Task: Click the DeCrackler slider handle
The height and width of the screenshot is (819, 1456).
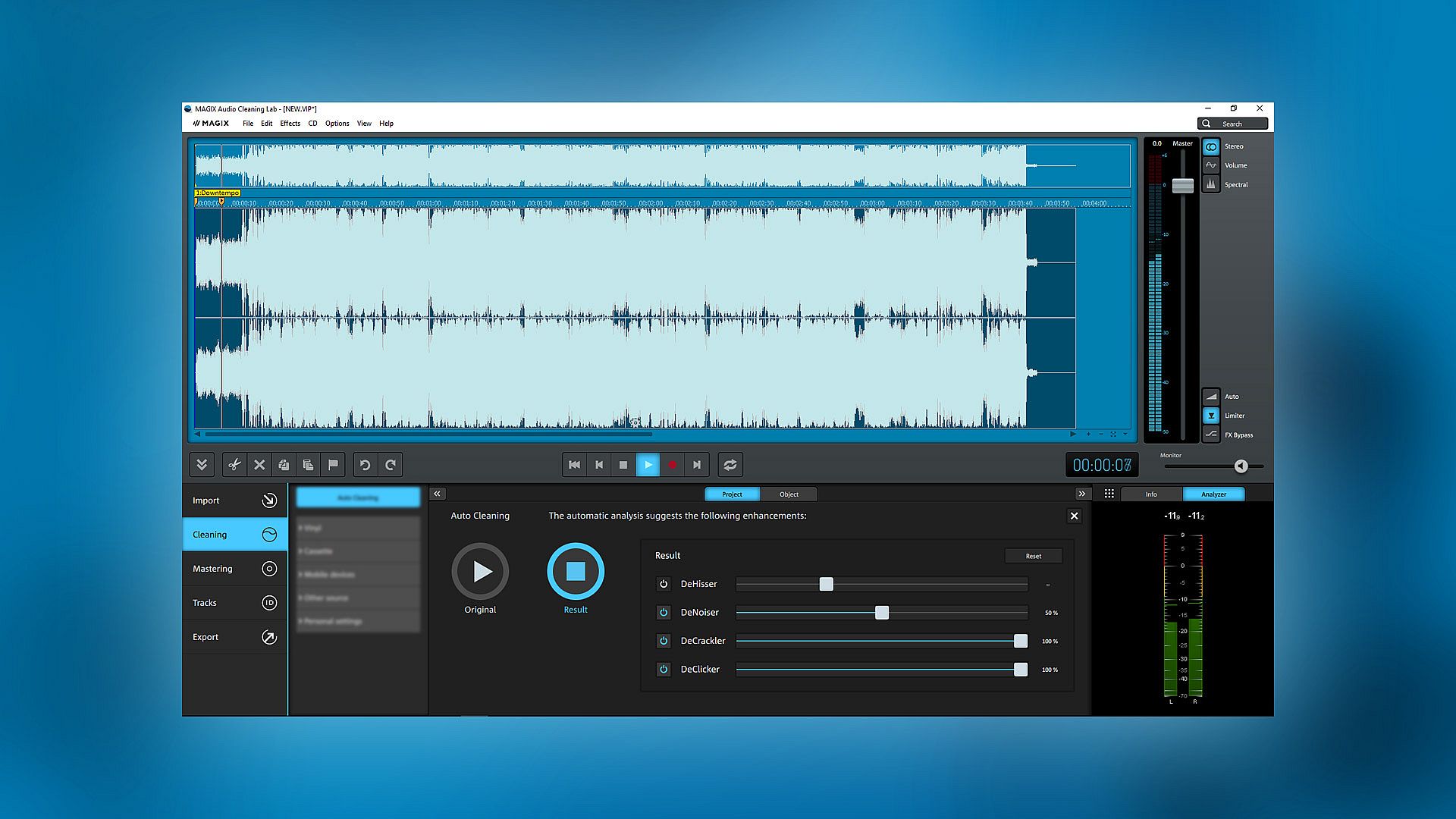Action: pyautogui.click(x=1021, y=641)
